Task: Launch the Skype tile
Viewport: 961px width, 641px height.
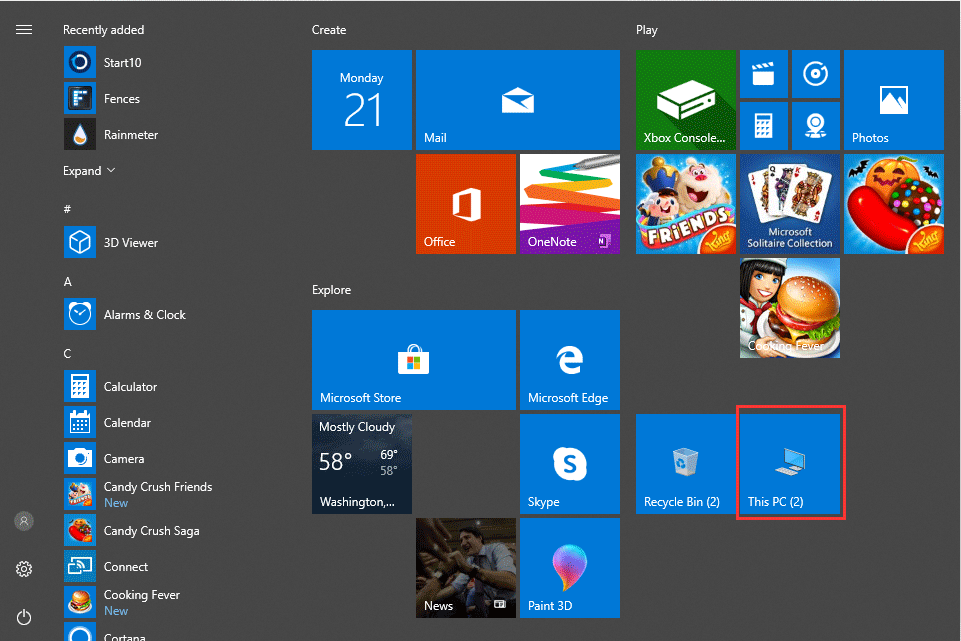Action: pos(570,464)
